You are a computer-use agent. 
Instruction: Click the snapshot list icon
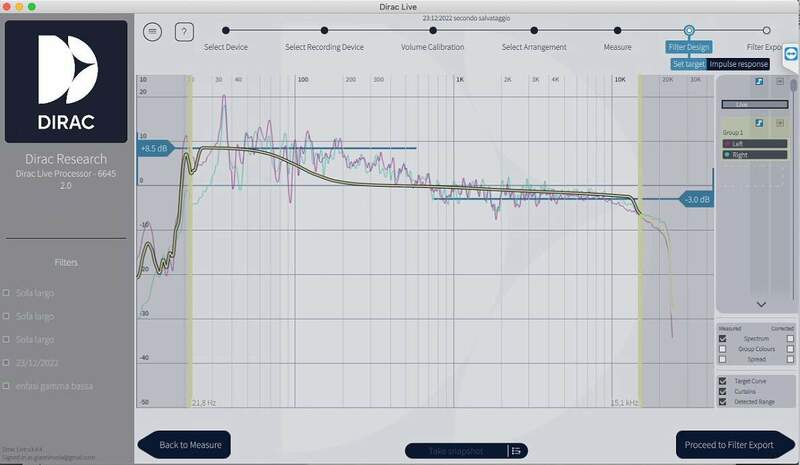coord(516,451)
